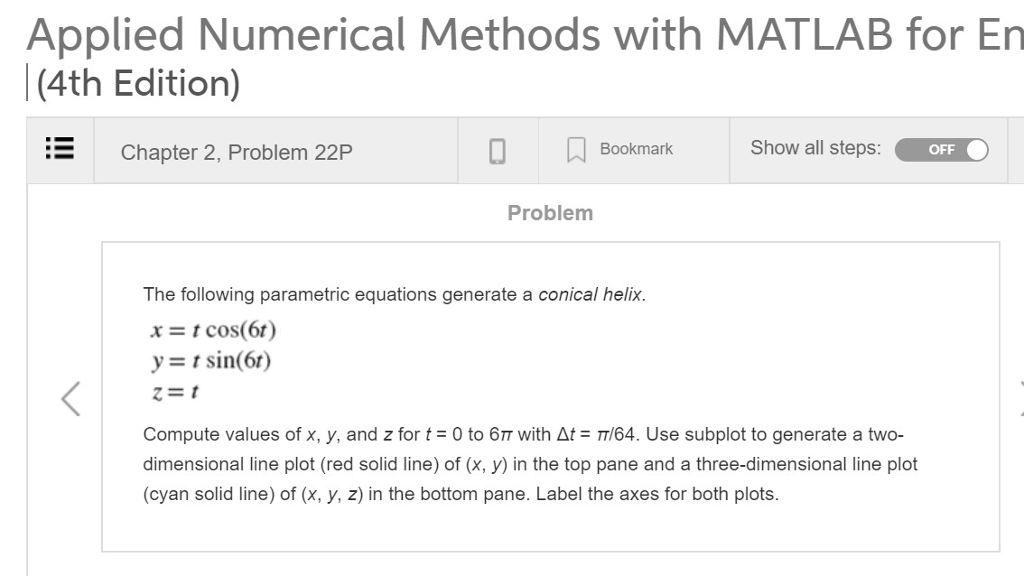Select the Problem section heading
This screenshot has height=576, width=1024.
(x=550, y=213)
